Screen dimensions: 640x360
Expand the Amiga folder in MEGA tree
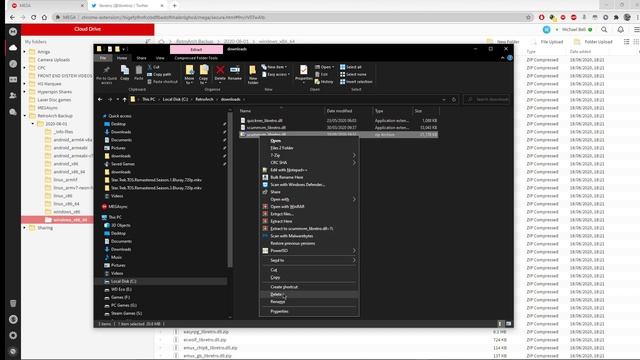(24, 52)
